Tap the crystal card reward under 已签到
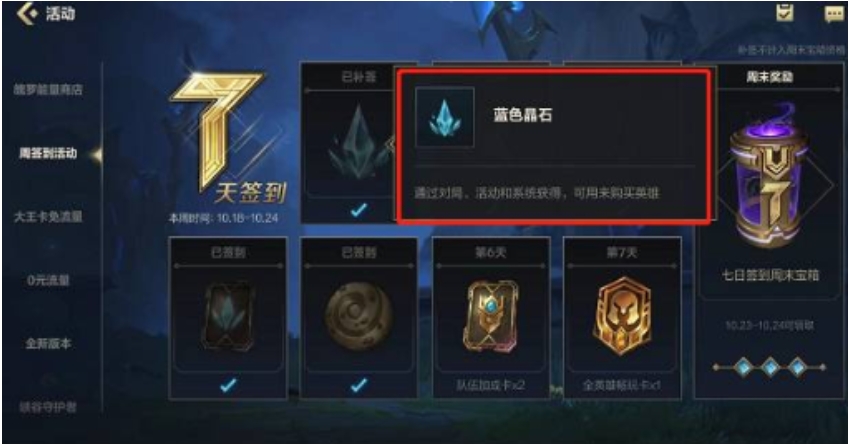The height and width of the screenshot is (445, 849). point(228,317)
